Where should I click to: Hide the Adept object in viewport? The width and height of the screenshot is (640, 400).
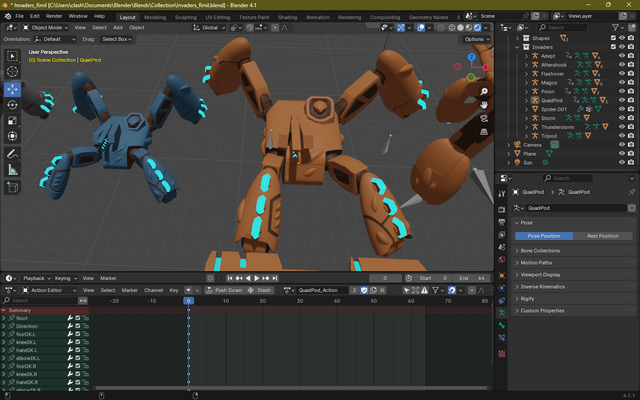tap(621, 55)
